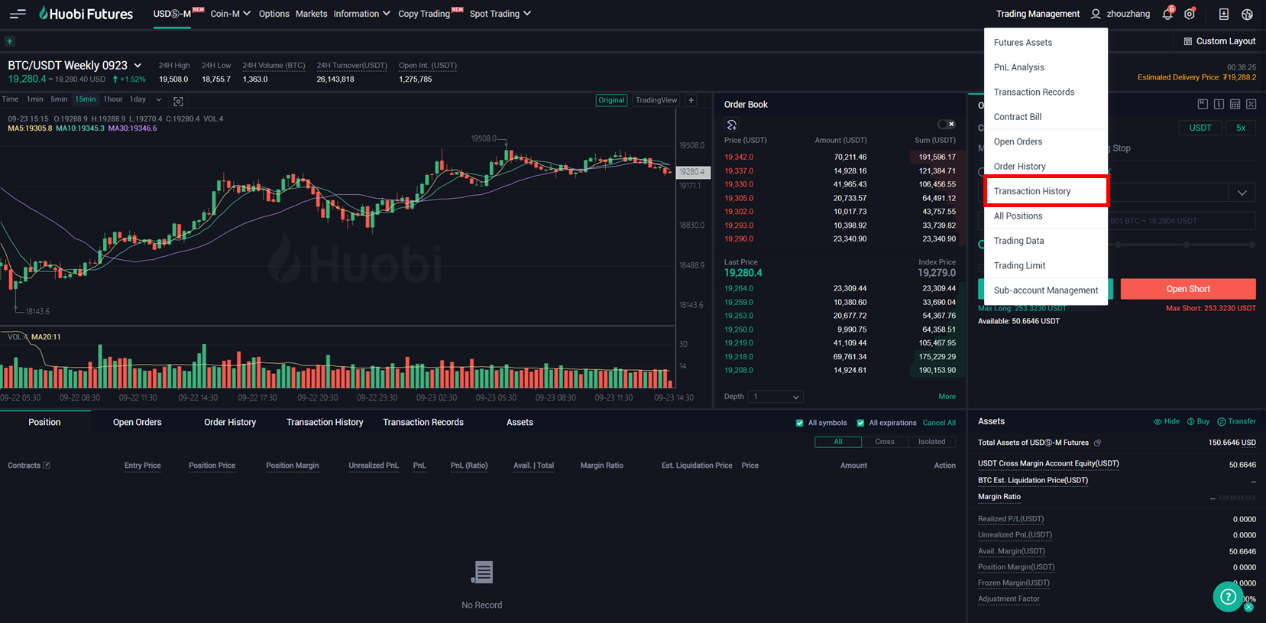Click the percent fee icon in order panel
Screen dimensions: 1266x623
(x=1251, y=104)
